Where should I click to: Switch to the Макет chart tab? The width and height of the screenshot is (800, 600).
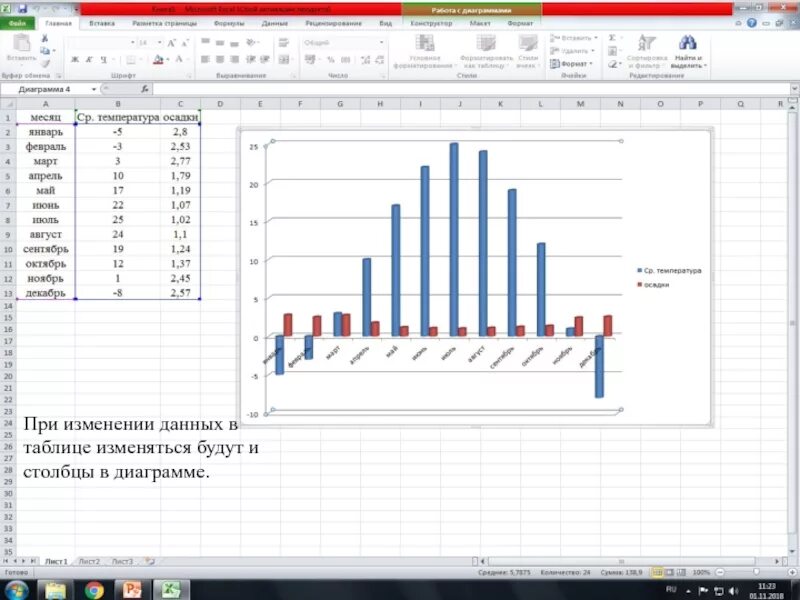click(480, 23)
